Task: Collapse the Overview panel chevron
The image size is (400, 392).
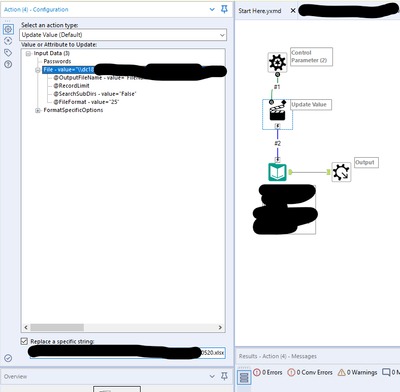Action: click(212, 376)
